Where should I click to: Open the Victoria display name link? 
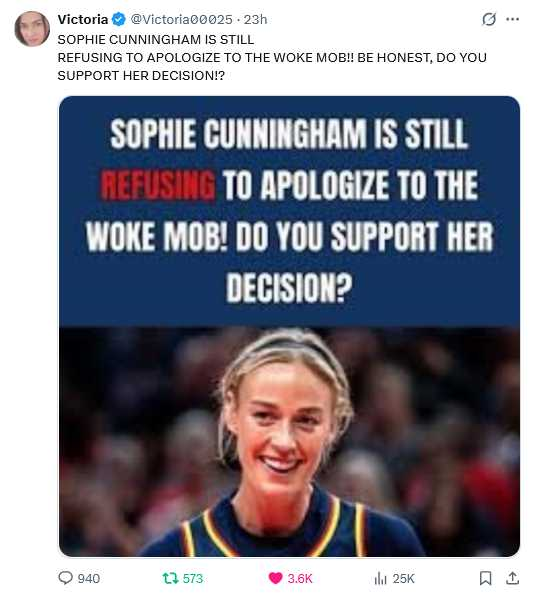click(83, 19)
